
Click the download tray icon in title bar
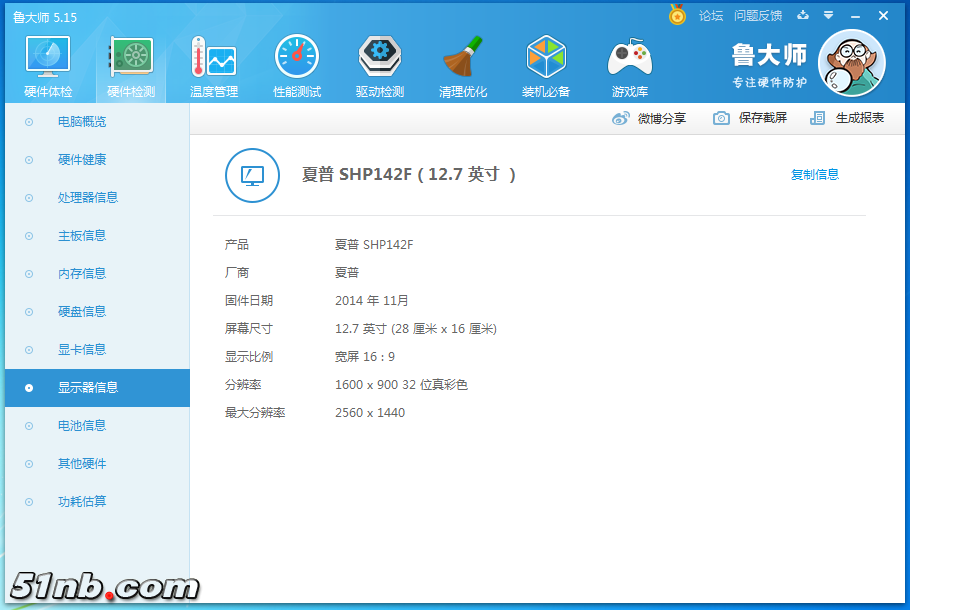tap(802, 15)
